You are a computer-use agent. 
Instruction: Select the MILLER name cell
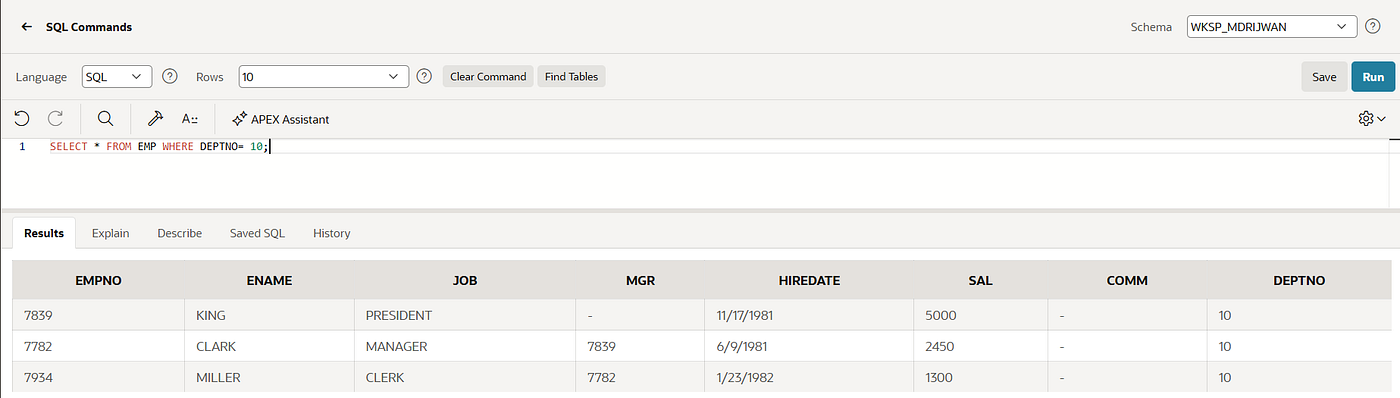coord(269,377)
